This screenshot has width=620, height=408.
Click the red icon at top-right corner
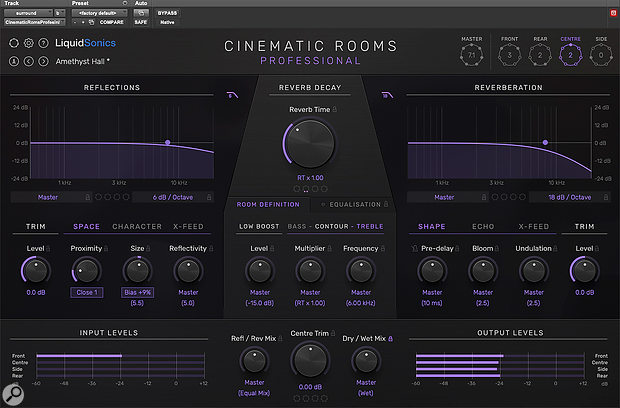coord(613,13)
